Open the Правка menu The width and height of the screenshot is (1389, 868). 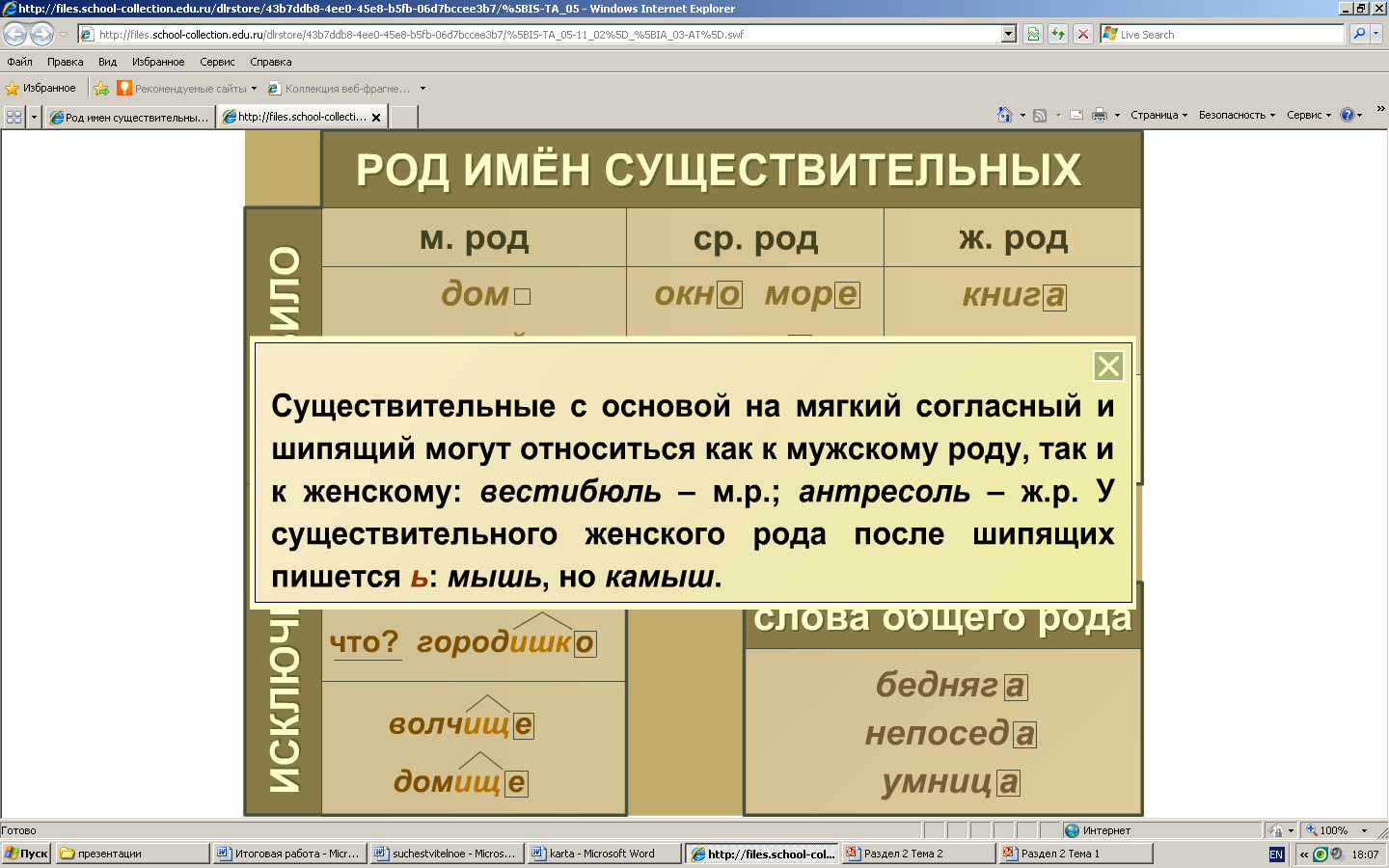point(65,62)
